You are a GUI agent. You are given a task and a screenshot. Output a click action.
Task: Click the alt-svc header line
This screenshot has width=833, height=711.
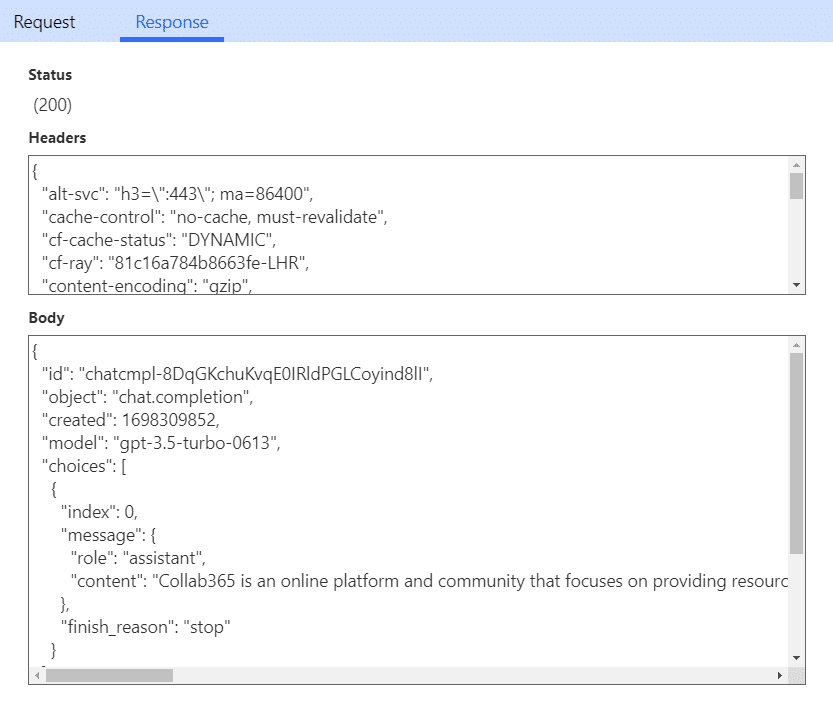tap(177, 194)
